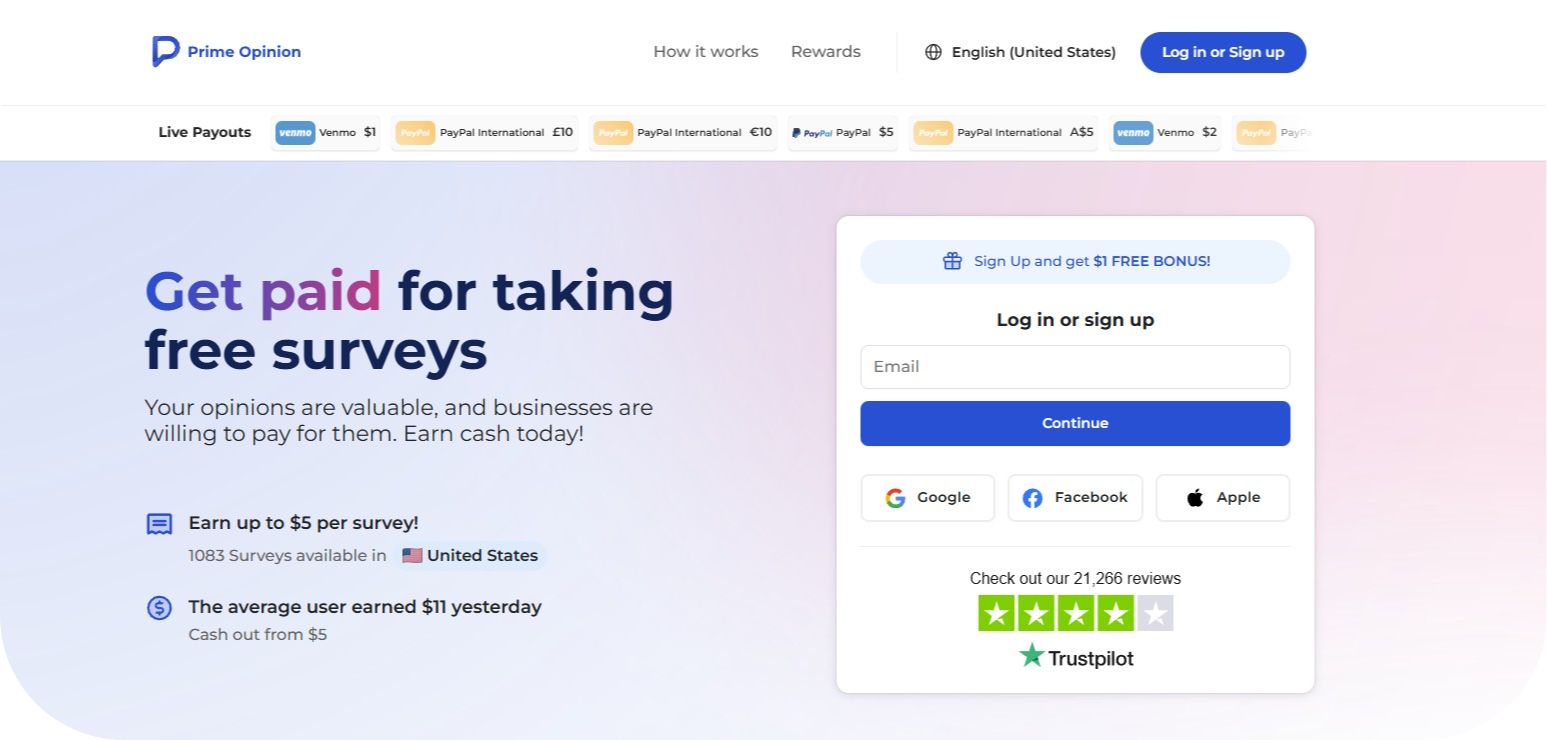Click the Trustpilot green star rating

click(x=1075, y=613)
